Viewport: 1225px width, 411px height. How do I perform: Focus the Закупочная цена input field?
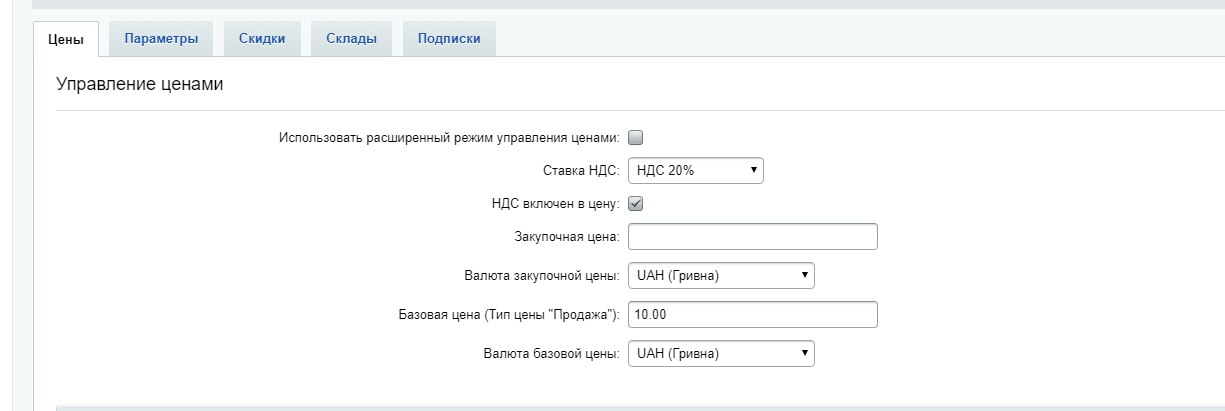point(752,237)
